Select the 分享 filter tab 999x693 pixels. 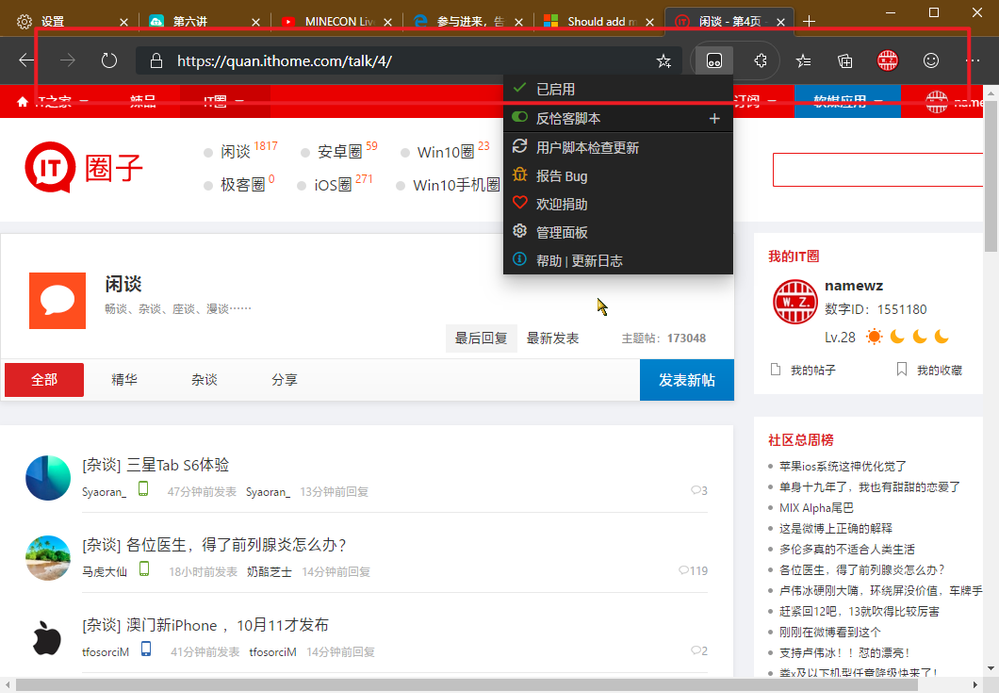pos(284,380)
